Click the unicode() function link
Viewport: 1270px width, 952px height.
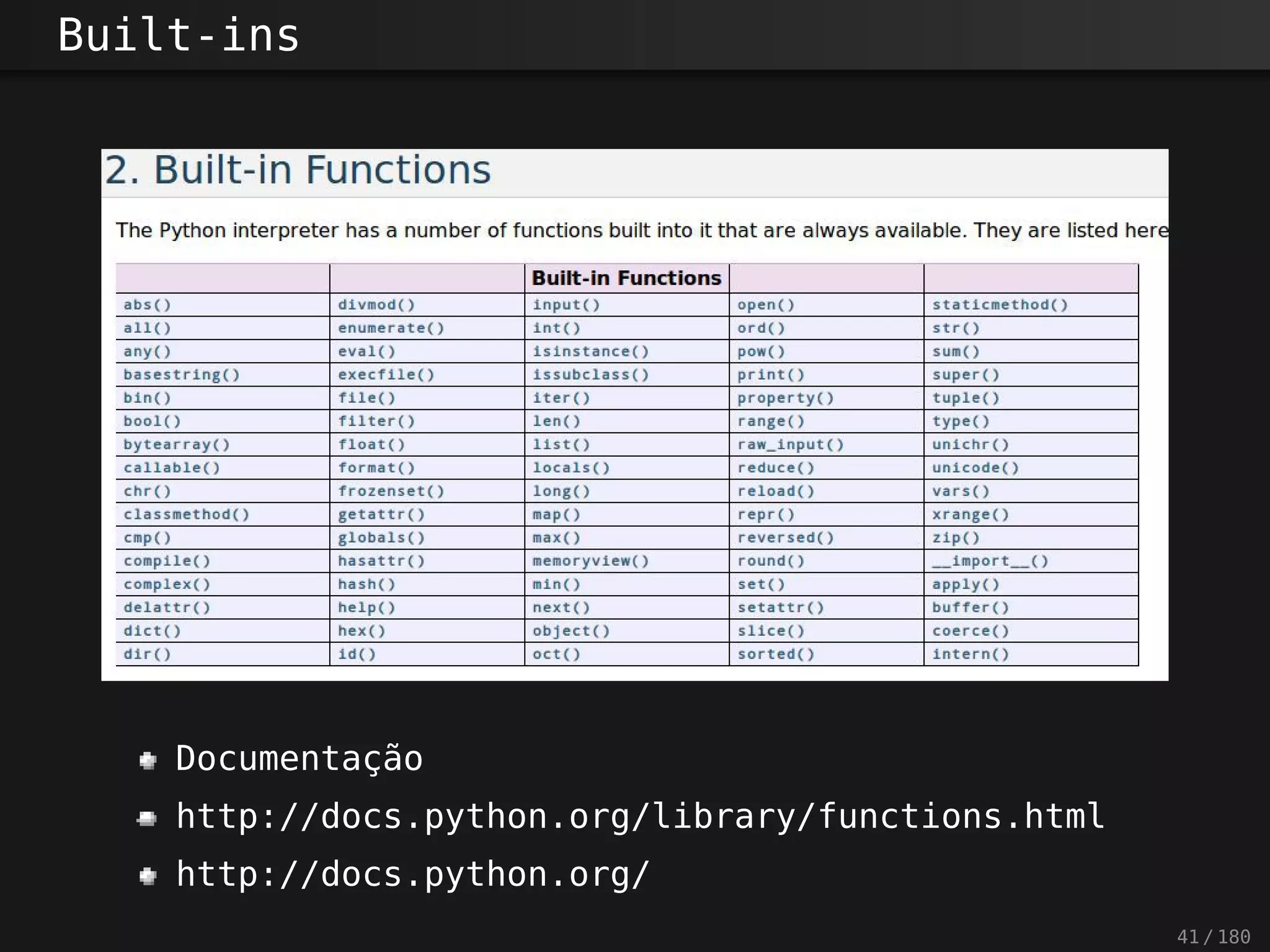[x=975, y=468]
